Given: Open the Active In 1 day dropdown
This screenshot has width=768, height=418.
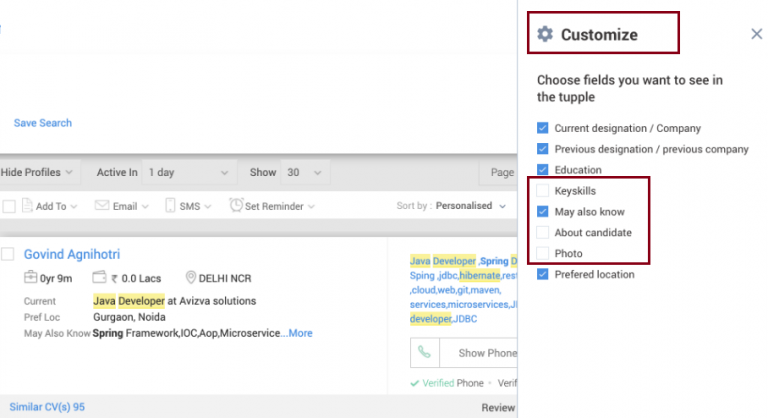Looking at the screenshot, I should click(189, 172).
